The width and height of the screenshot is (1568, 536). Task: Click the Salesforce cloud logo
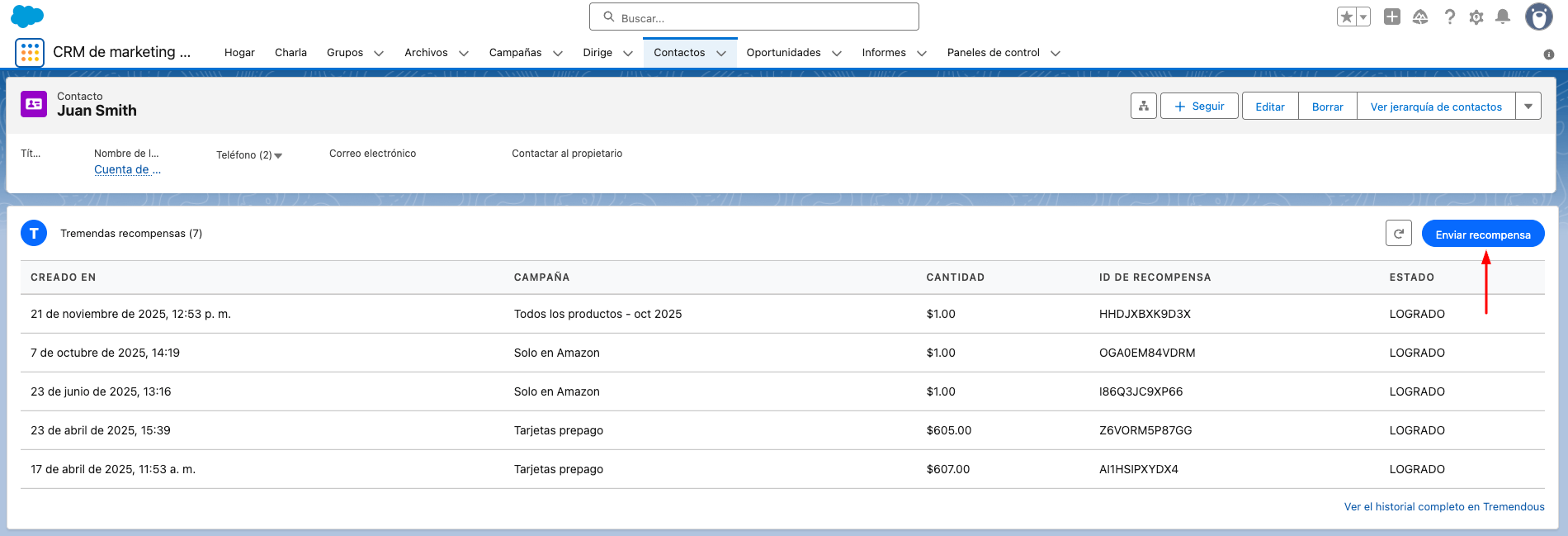27,17
